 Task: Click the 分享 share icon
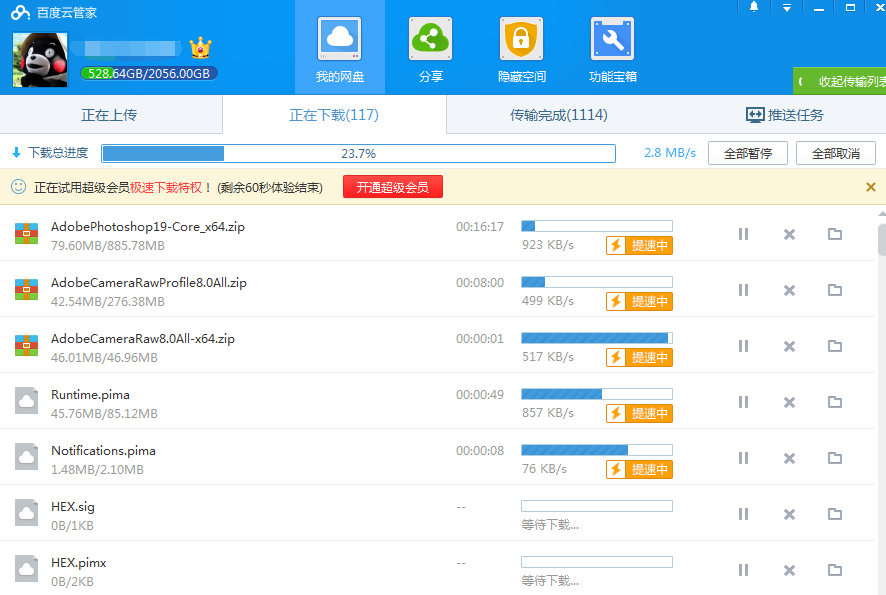(430, 40)
